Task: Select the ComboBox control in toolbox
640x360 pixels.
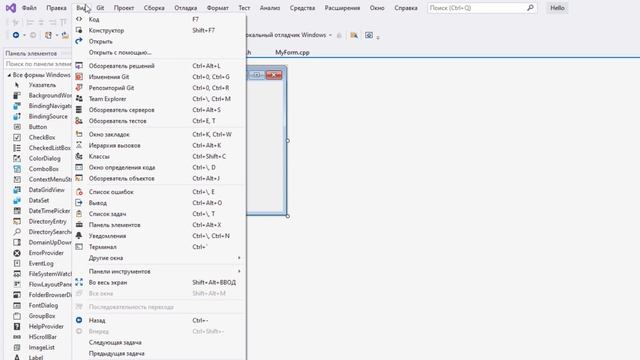Action: (x=43, y=169)
